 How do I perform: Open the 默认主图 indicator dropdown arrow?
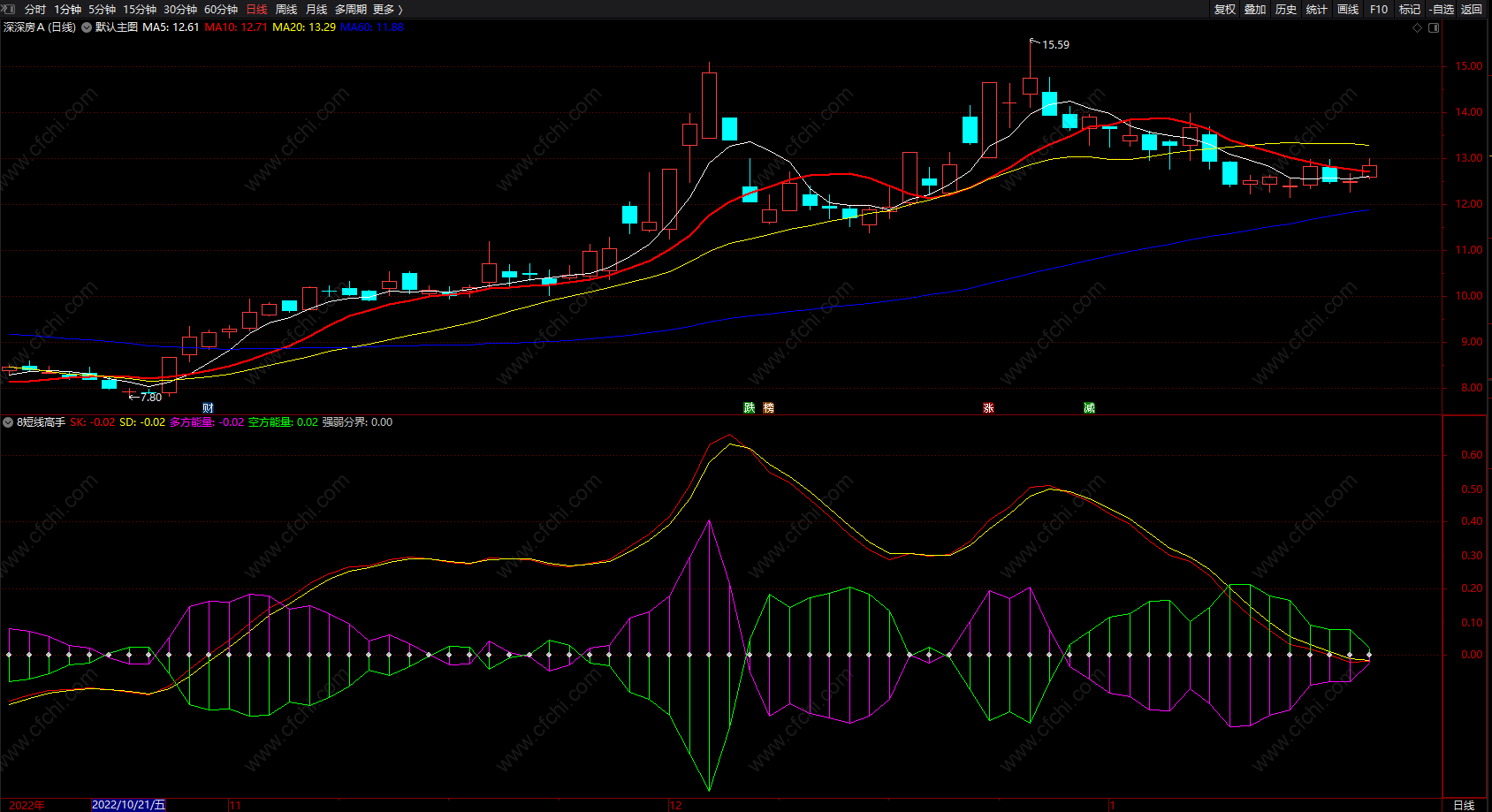coord(87,27)
